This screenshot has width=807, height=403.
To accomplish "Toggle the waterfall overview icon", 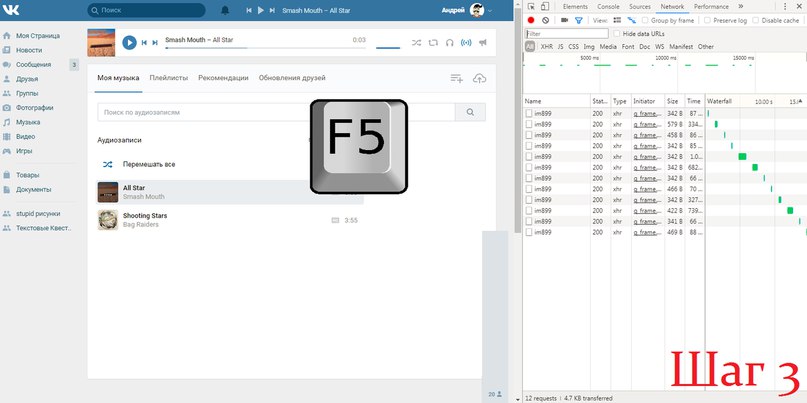I will (631, 20).
